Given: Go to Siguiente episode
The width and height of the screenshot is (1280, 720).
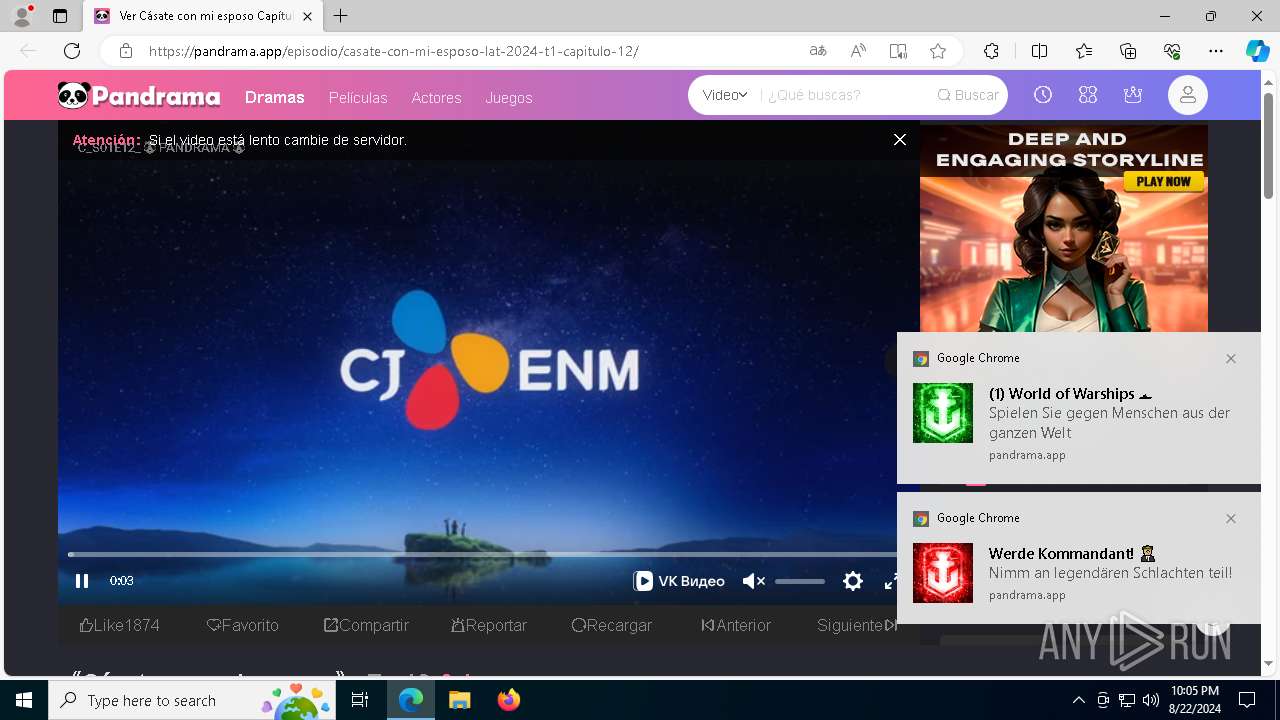Looking at the screenshot, I should pyautogui.click(x=857, y=625).
